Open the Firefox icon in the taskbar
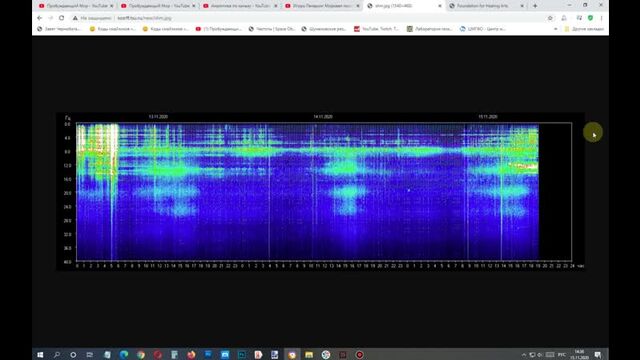The width and height of the screenshot is (640, 360). [191, 355]
